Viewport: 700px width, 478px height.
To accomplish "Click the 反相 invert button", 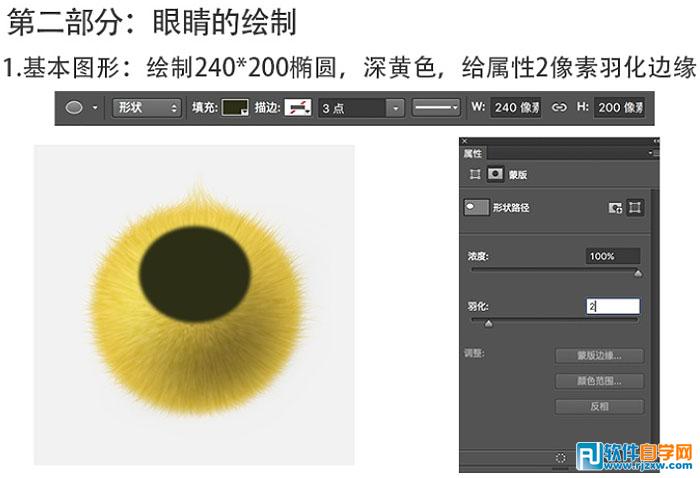I will coord(599,407).
